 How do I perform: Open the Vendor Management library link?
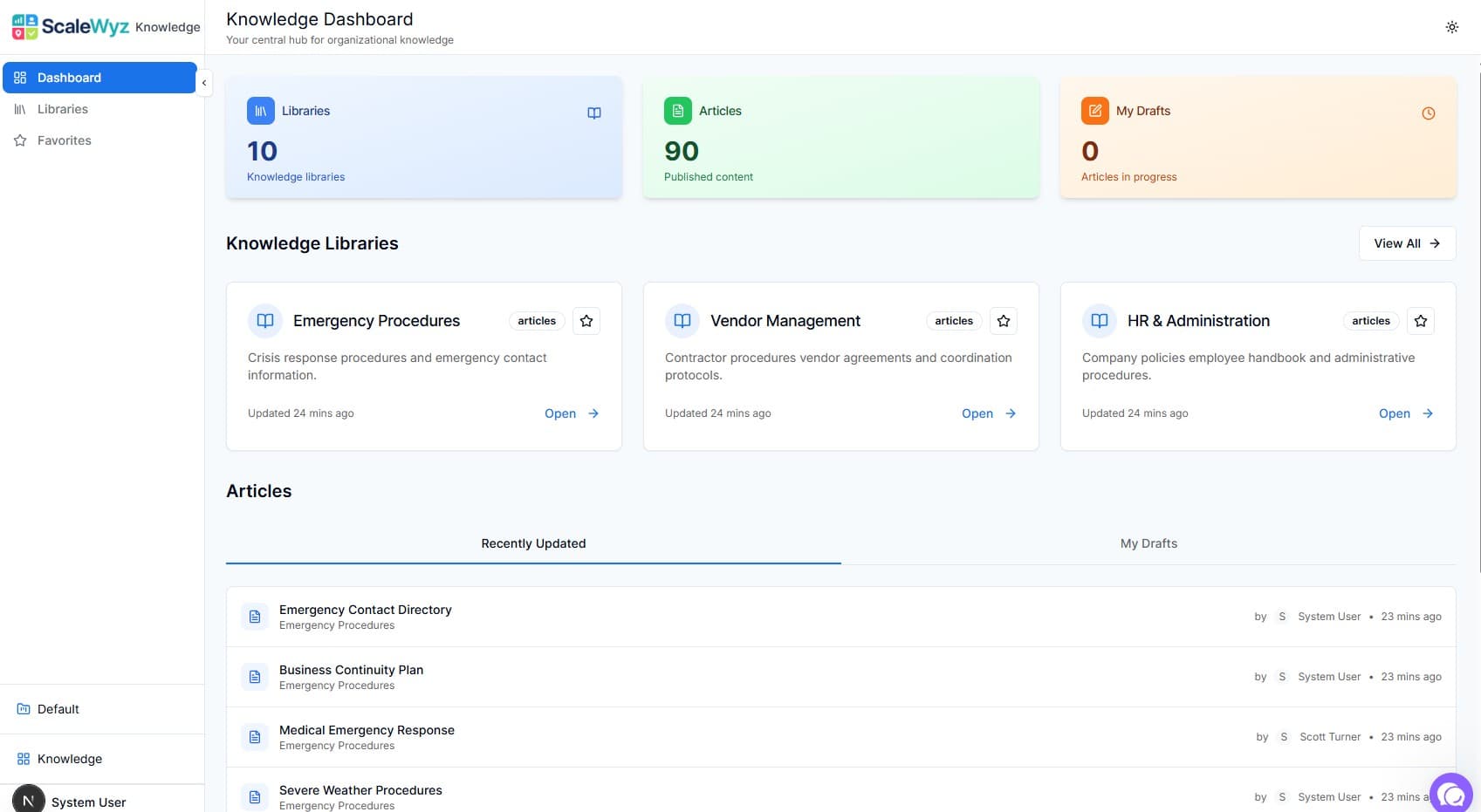pos(988,413)
